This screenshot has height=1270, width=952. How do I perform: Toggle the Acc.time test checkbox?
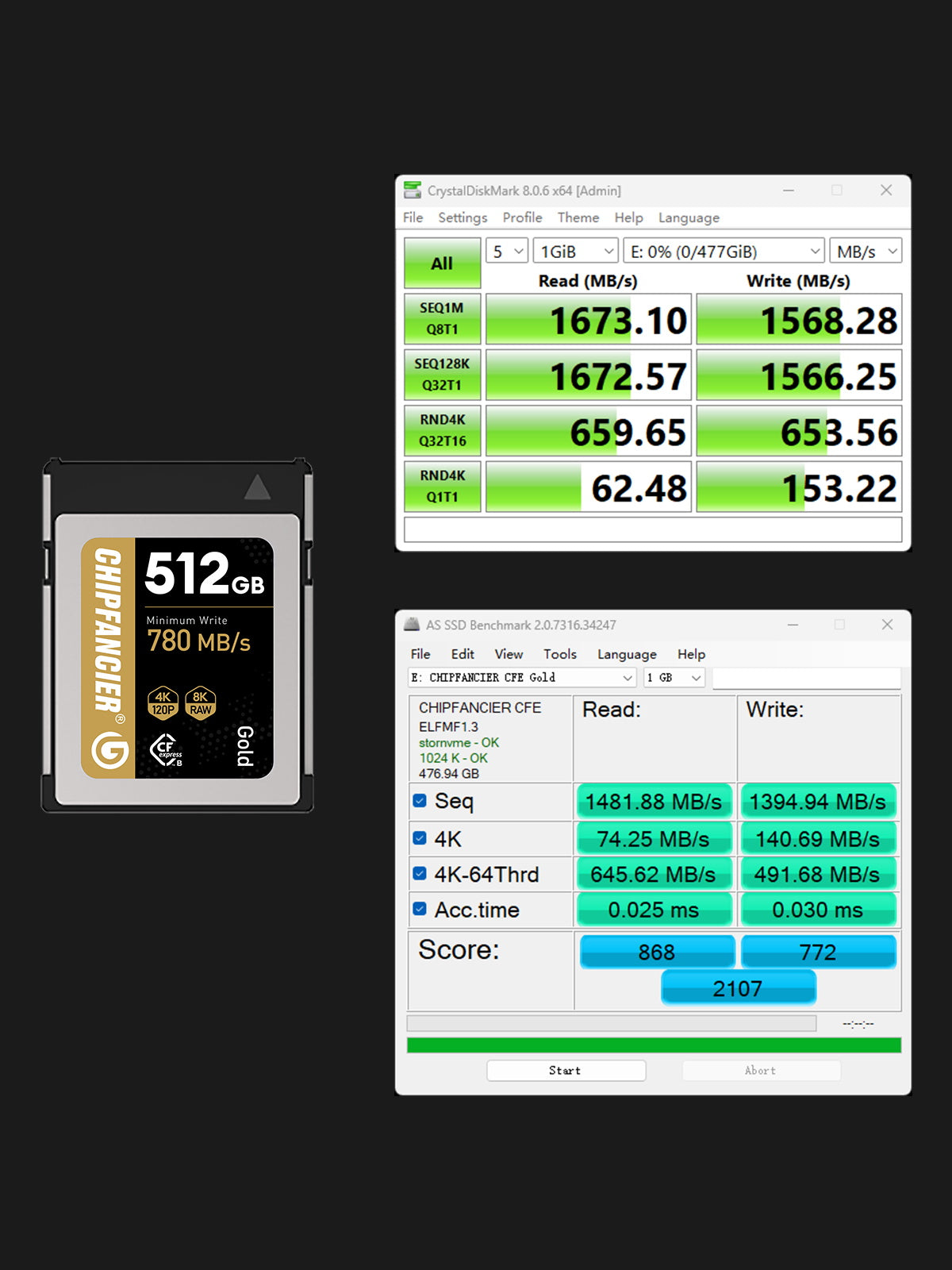[420, 909]
